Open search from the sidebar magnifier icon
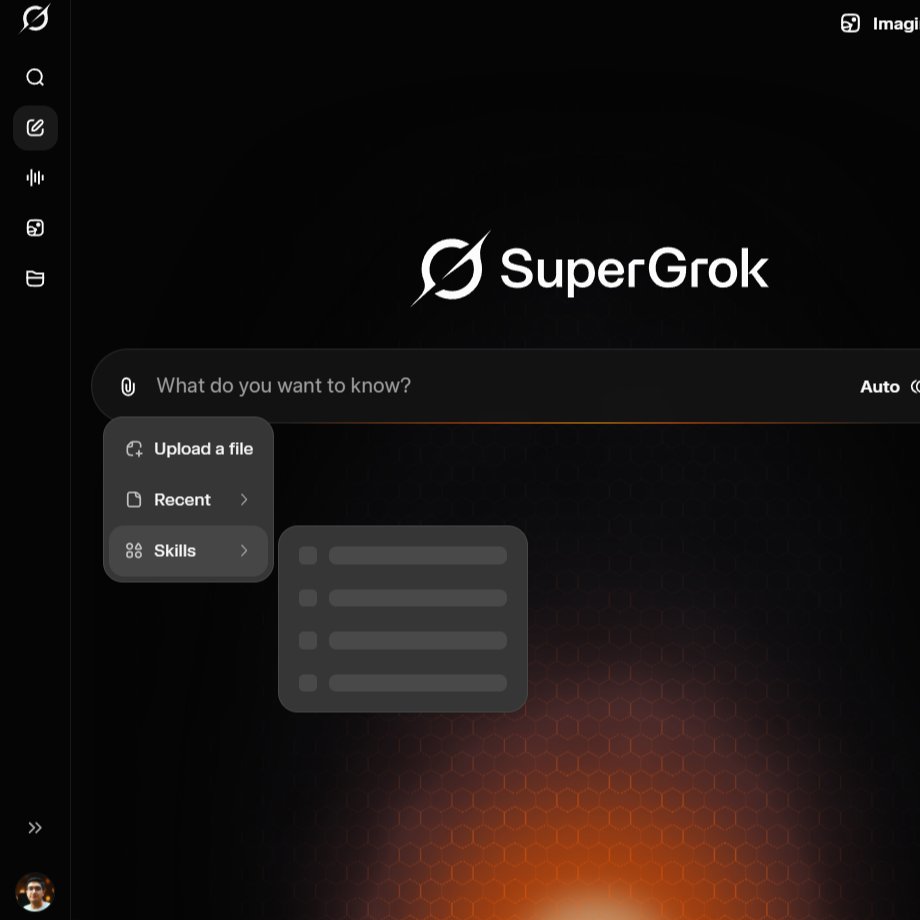 [x=35, y=77]
